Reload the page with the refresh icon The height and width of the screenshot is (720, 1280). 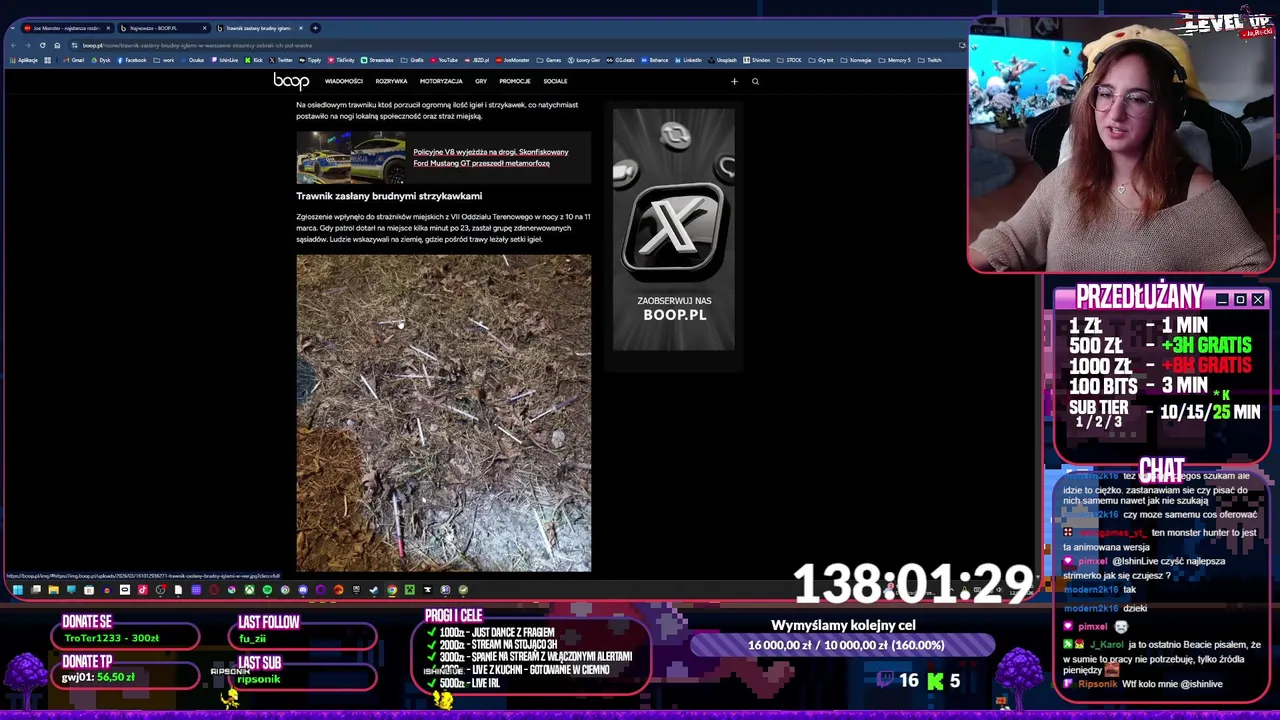(x=42, y=45)
